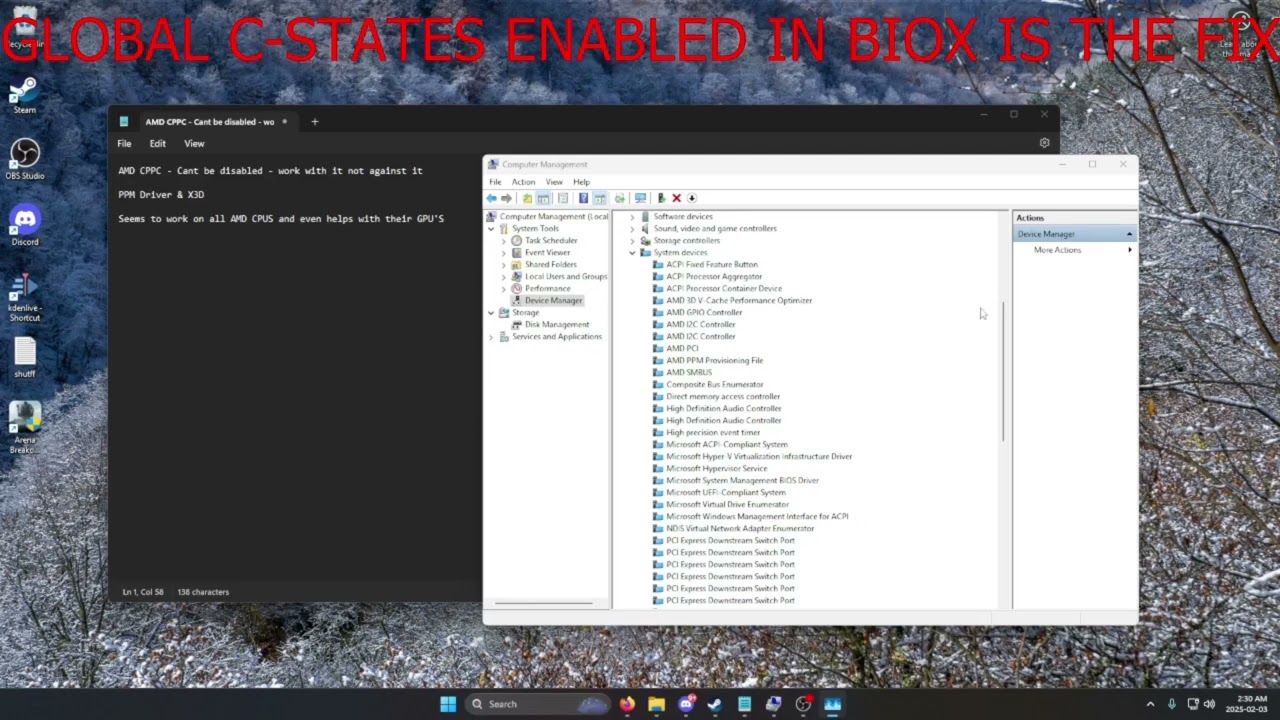
Task: Click the red X Uninstall device icon
Action: [x=676, y=198]
